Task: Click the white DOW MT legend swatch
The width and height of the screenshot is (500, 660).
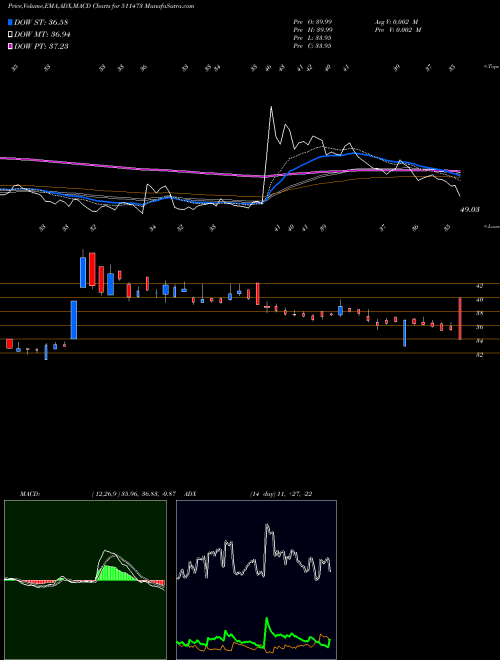Action: (11, 35)
